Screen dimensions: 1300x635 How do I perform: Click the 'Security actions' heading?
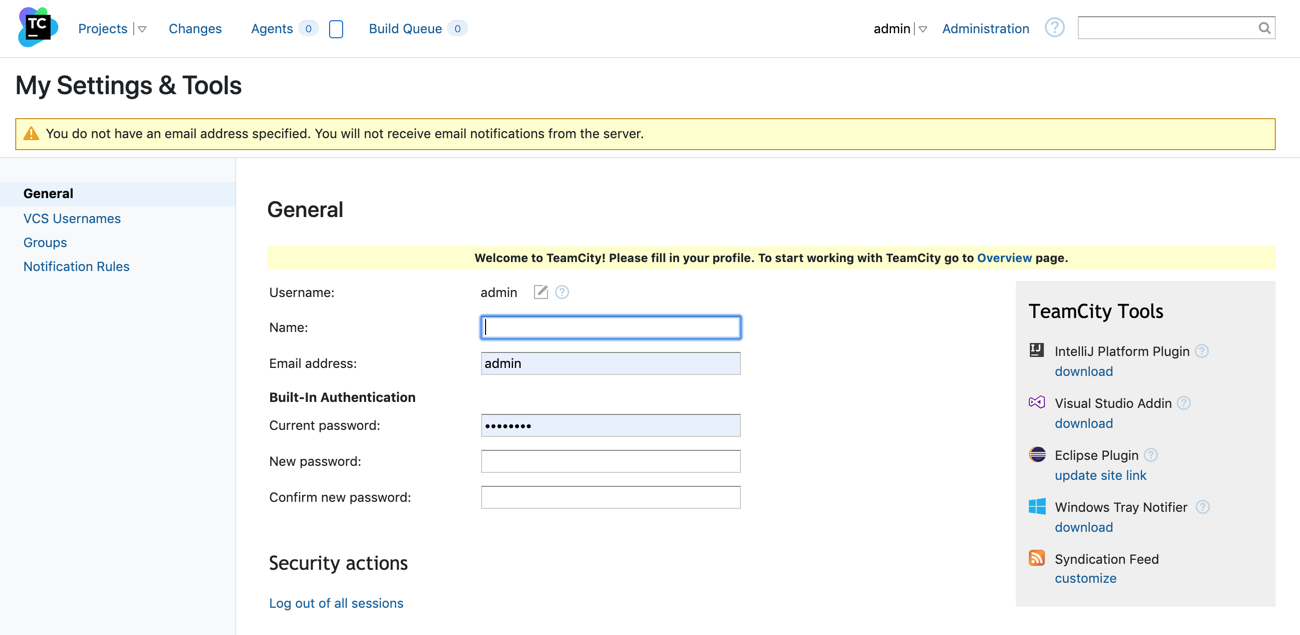[x=338, y=563]
